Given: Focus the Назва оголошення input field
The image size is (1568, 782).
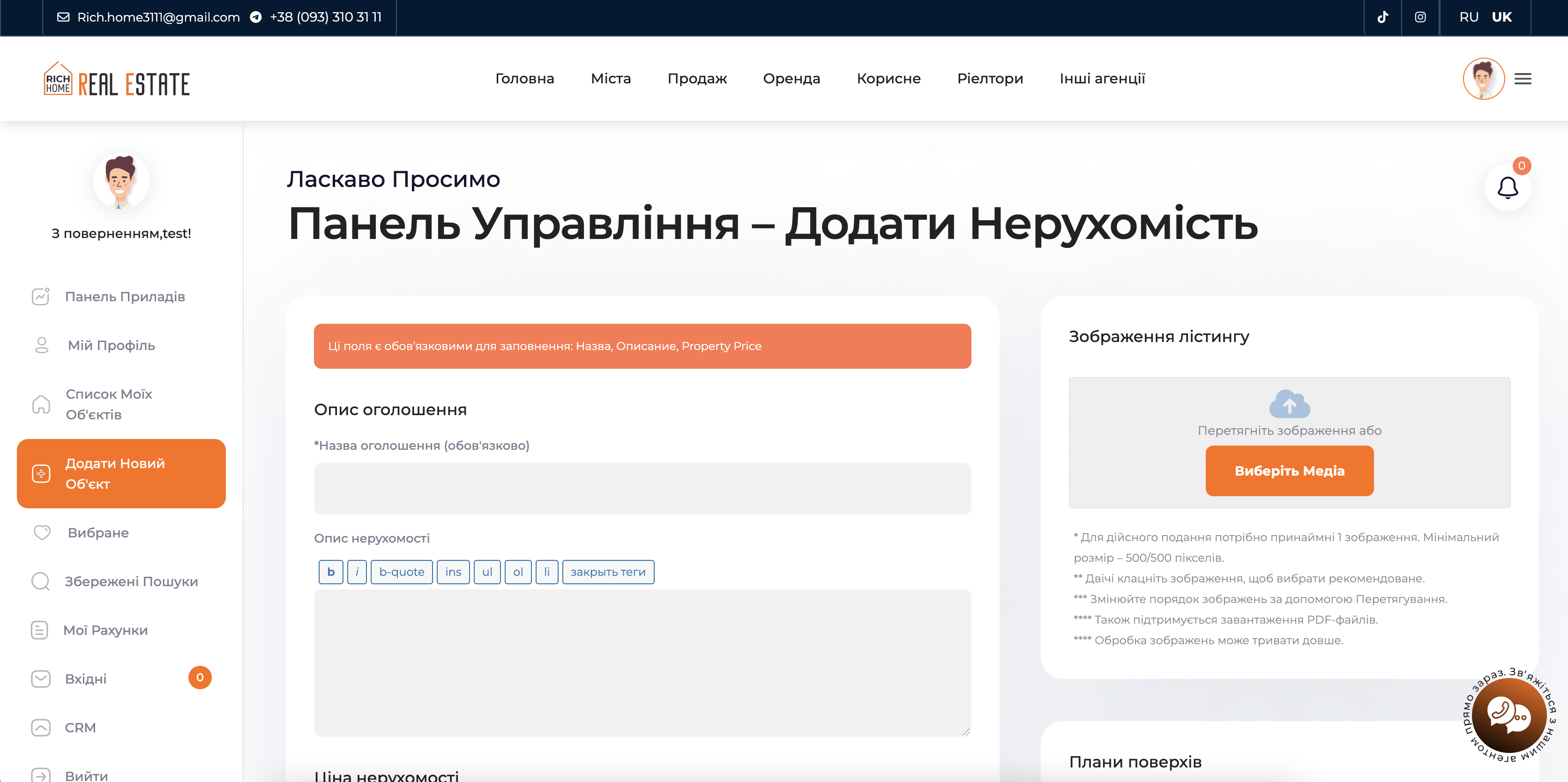Looking at the screenshot, I should tap(642, 488).
